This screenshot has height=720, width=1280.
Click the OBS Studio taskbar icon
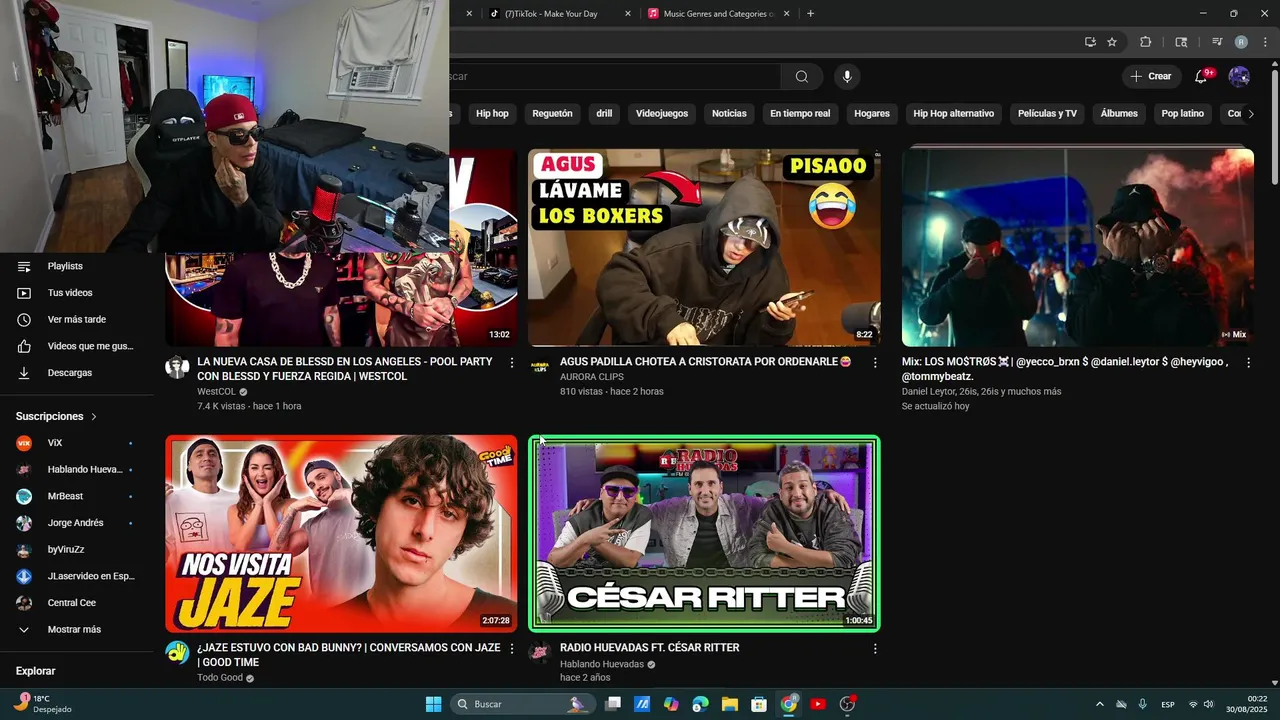click(x=848, y=704)
